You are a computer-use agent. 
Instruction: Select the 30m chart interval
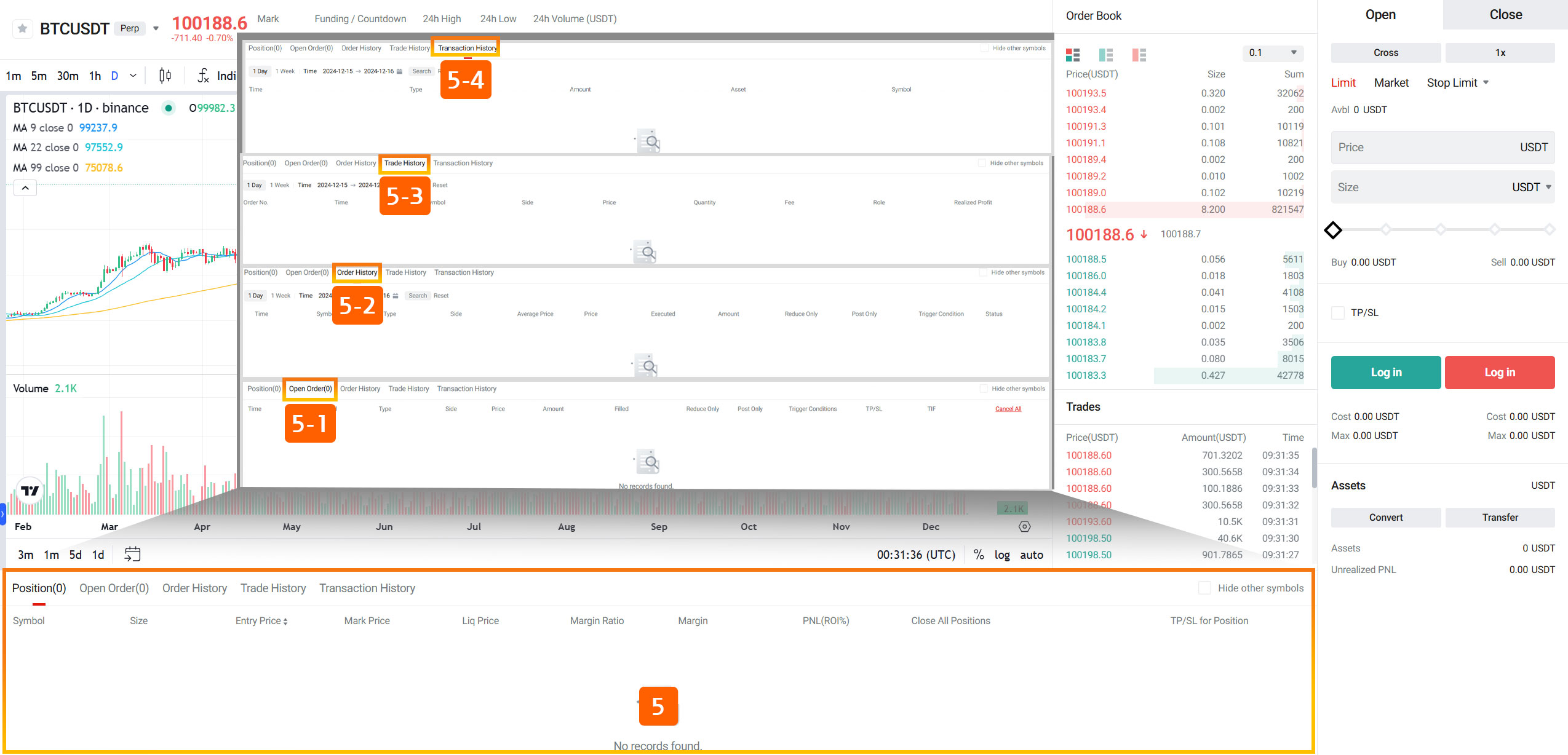pos(68,76)
